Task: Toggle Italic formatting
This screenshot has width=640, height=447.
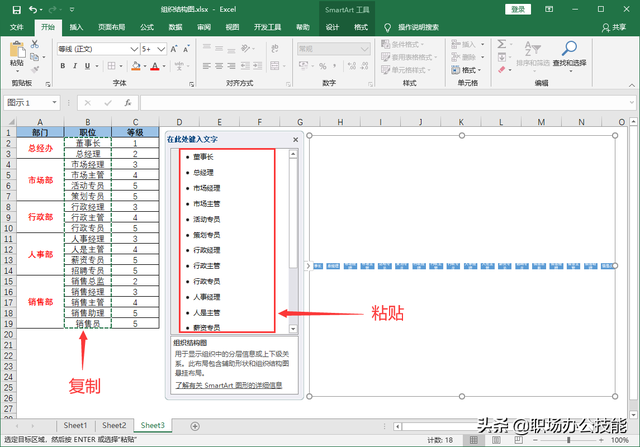Action: [75, 66]
